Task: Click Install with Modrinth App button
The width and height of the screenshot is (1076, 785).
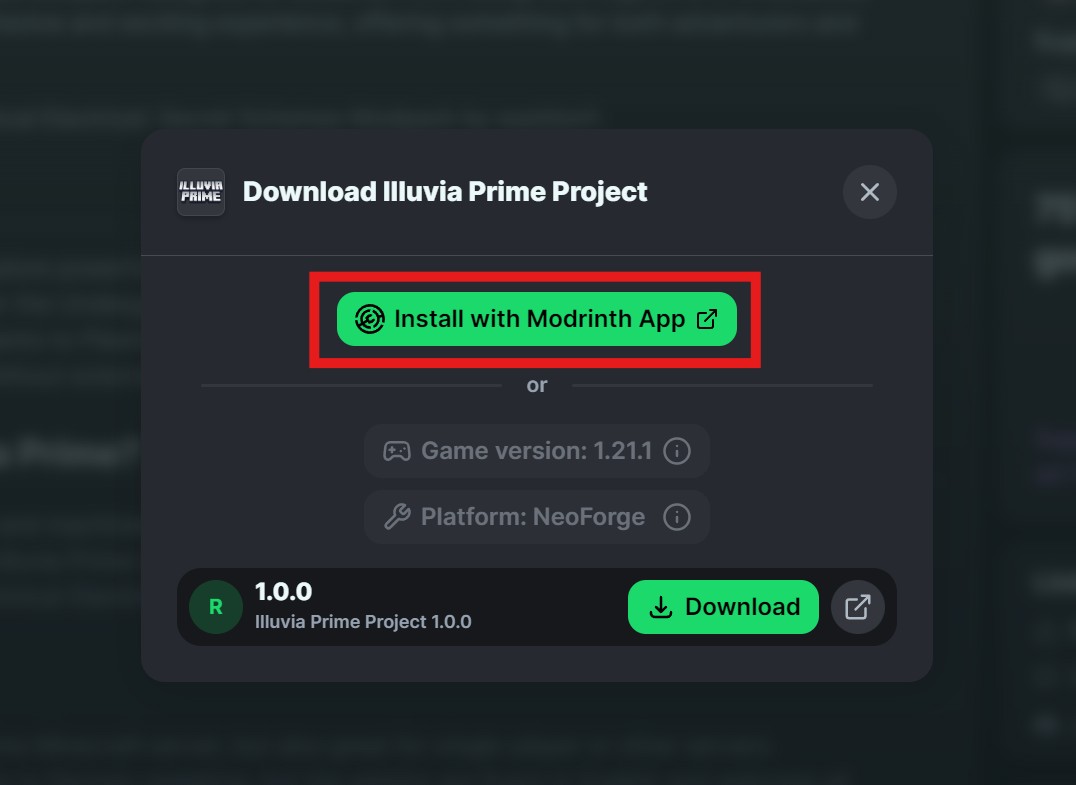Action: click(538, 320)
